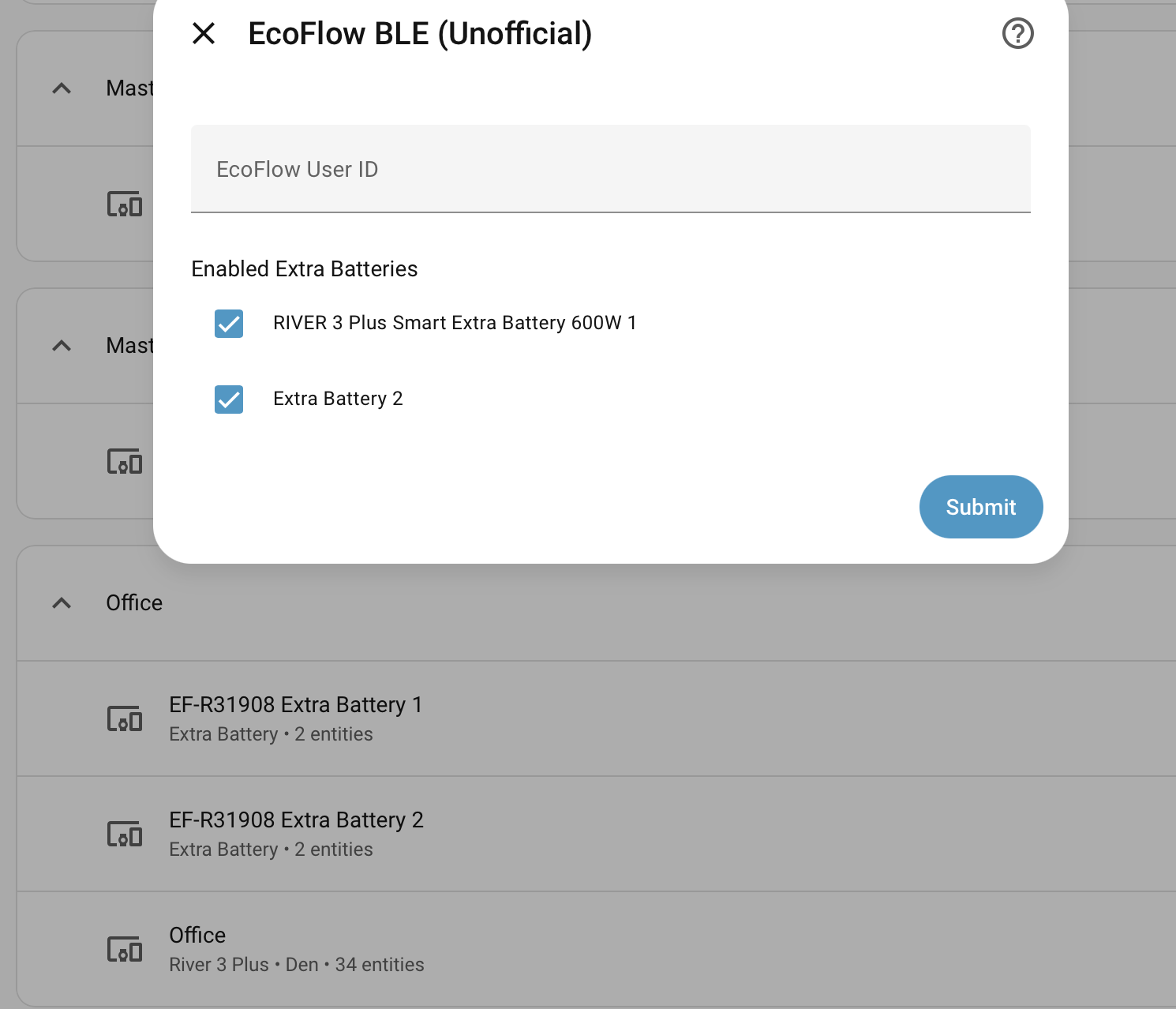
Task: Collapse the second Mast section chevron
Action: tap(62, 346)
